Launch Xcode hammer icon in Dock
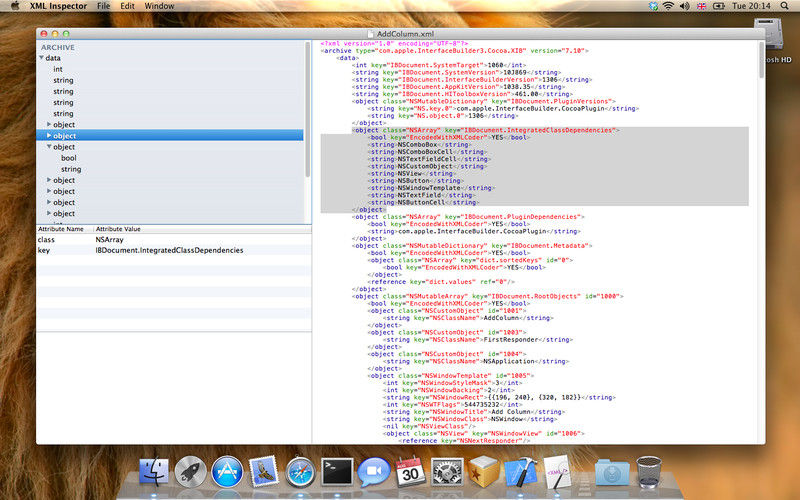This screenshot has height=500, width=800. click(520, 471)
